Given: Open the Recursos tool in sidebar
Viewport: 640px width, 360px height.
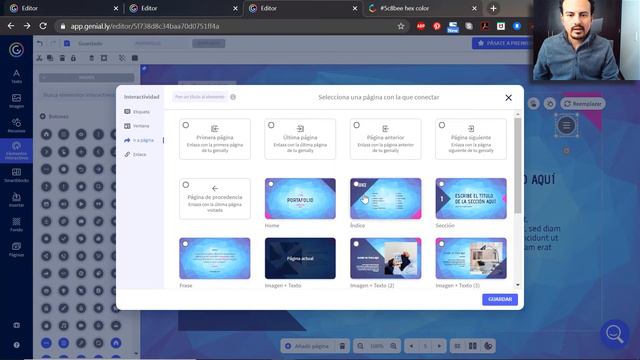Looking at the screenshot, I should point(16,126).
